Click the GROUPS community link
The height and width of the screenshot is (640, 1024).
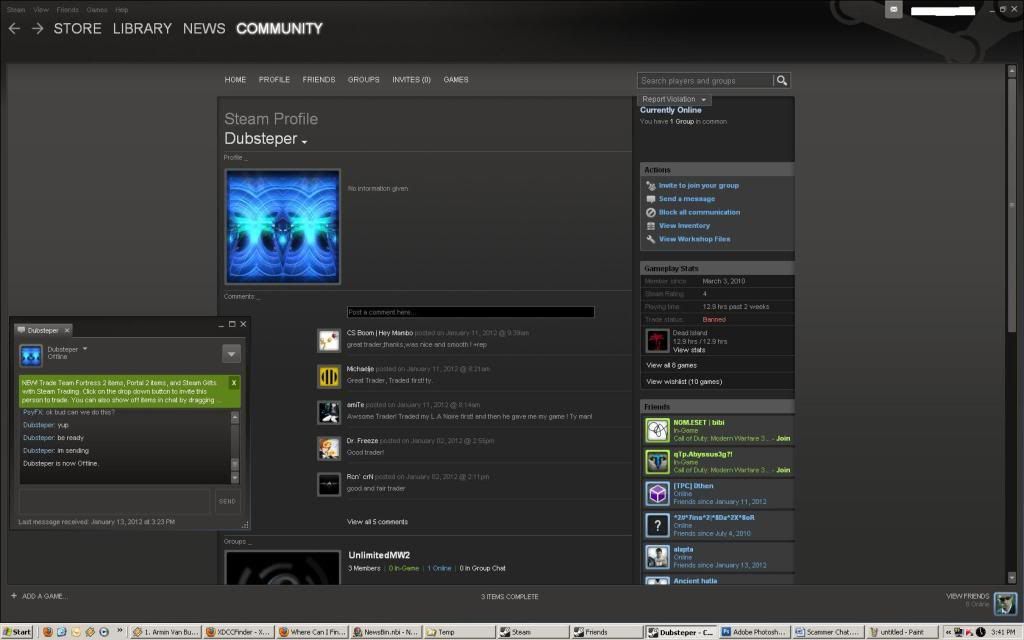364,80
